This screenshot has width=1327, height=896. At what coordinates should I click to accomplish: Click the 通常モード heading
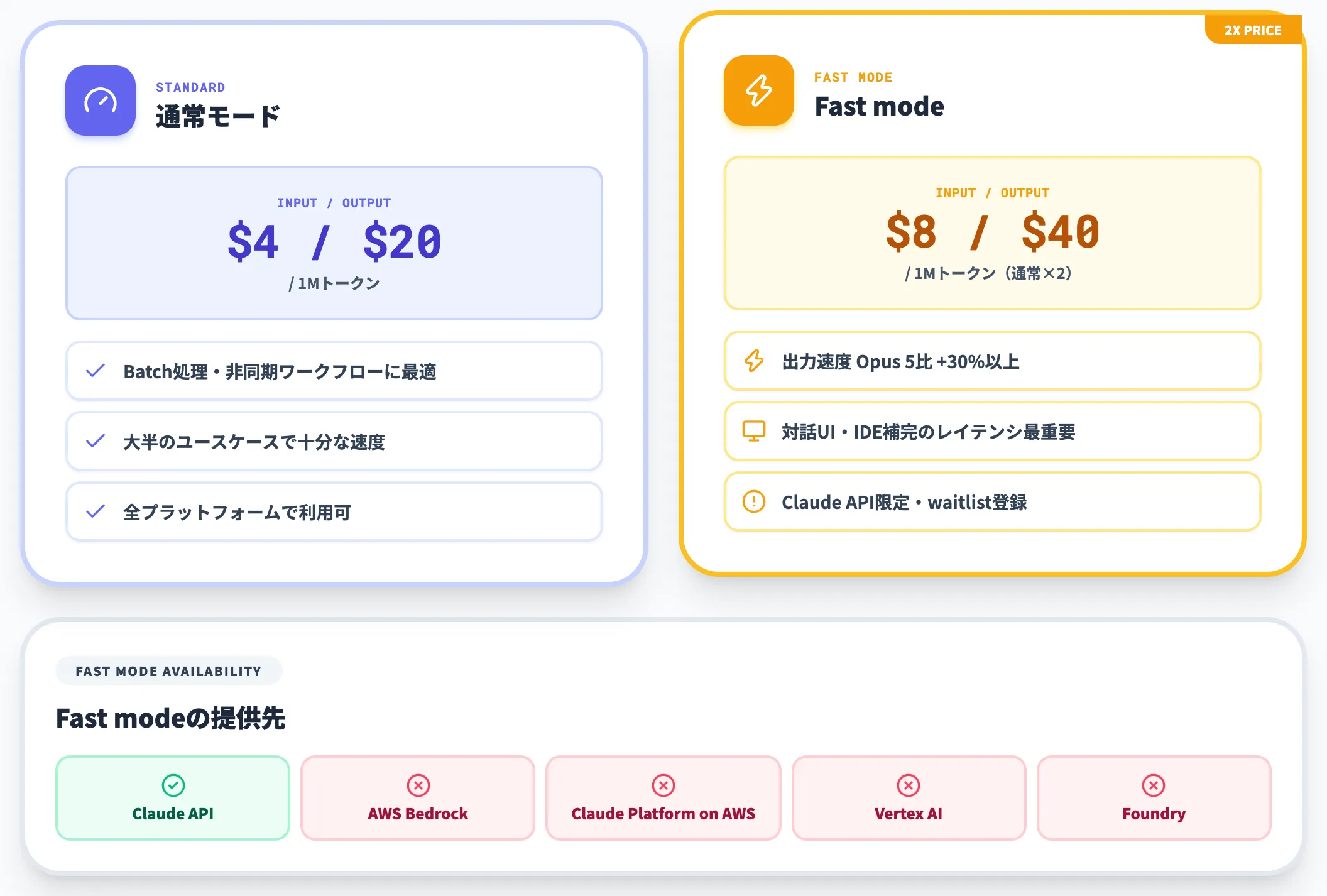pyautogui.click(x=217, y=116)
